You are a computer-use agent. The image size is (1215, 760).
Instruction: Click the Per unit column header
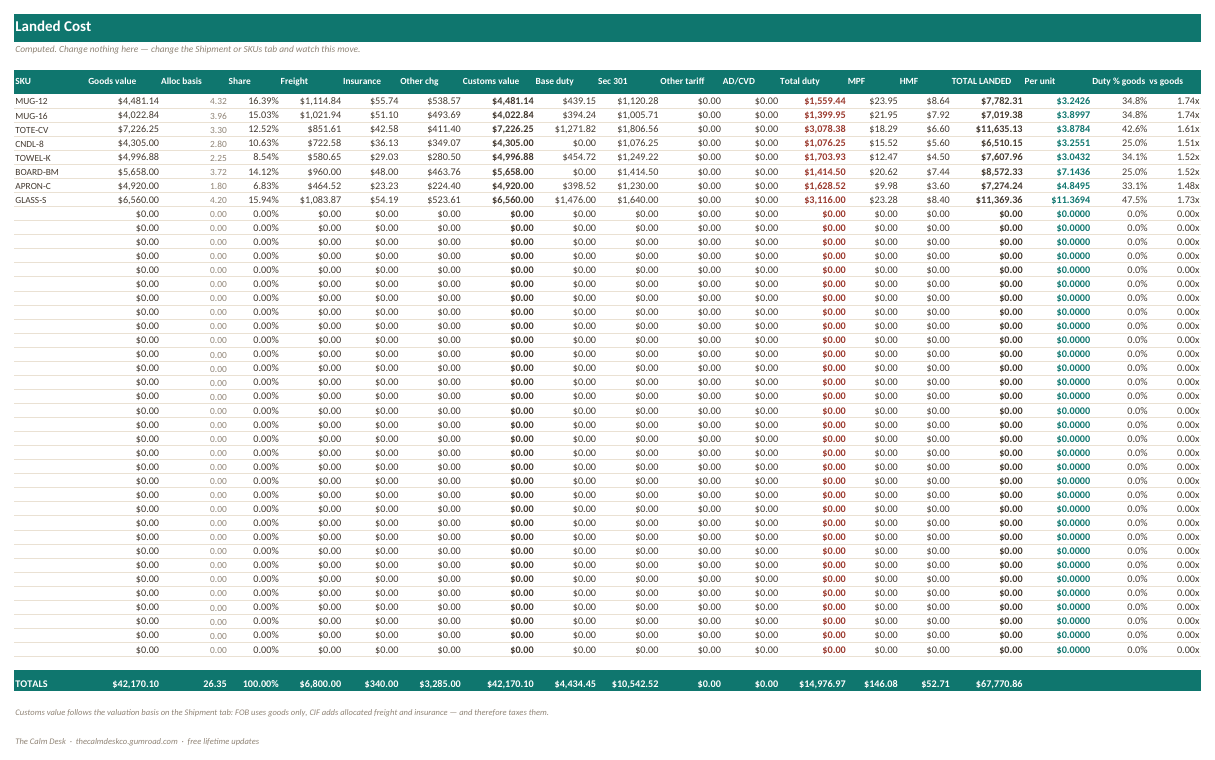coord(1039,80)
